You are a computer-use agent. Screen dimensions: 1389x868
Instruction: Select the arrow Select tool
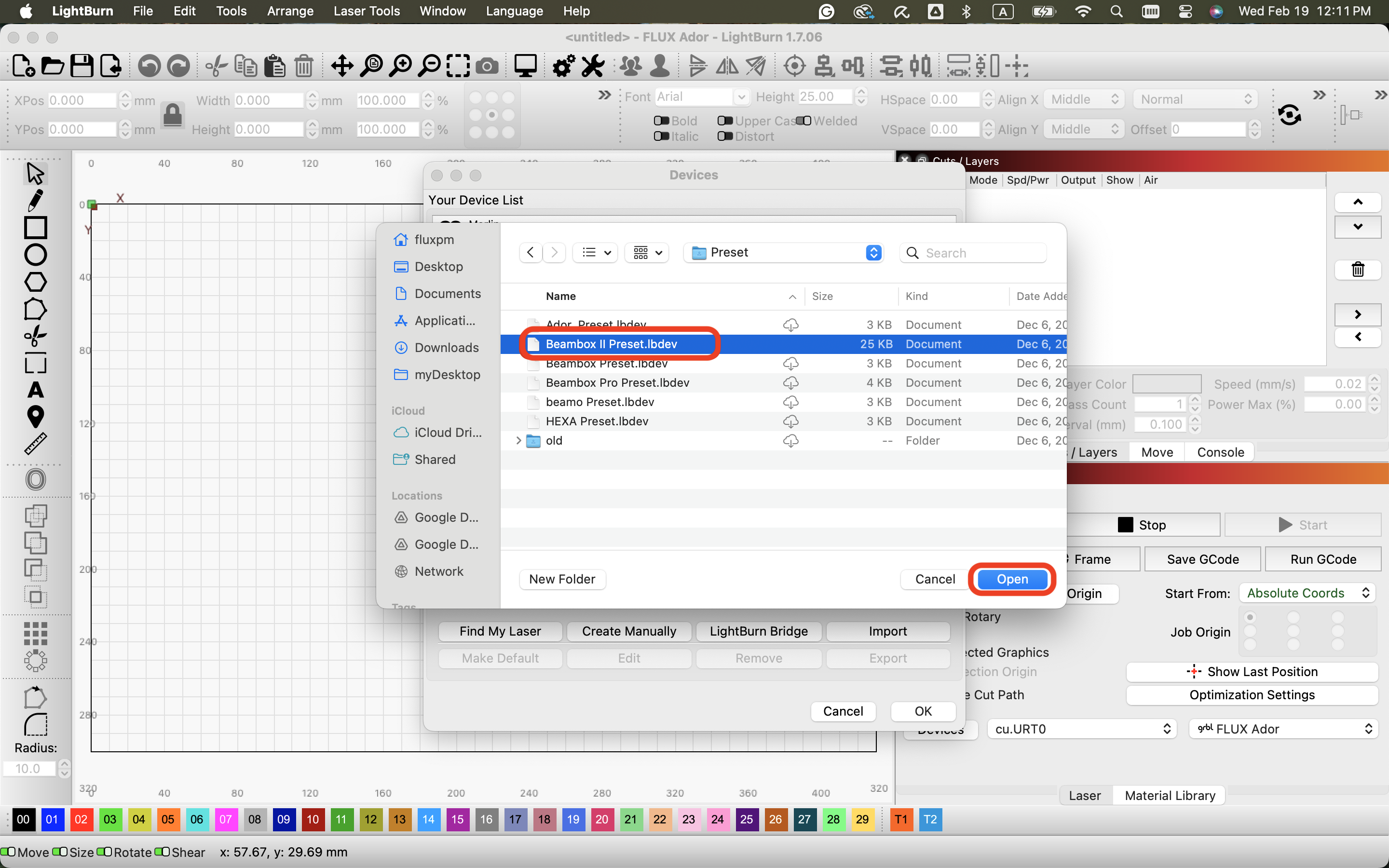coord(35,173)
